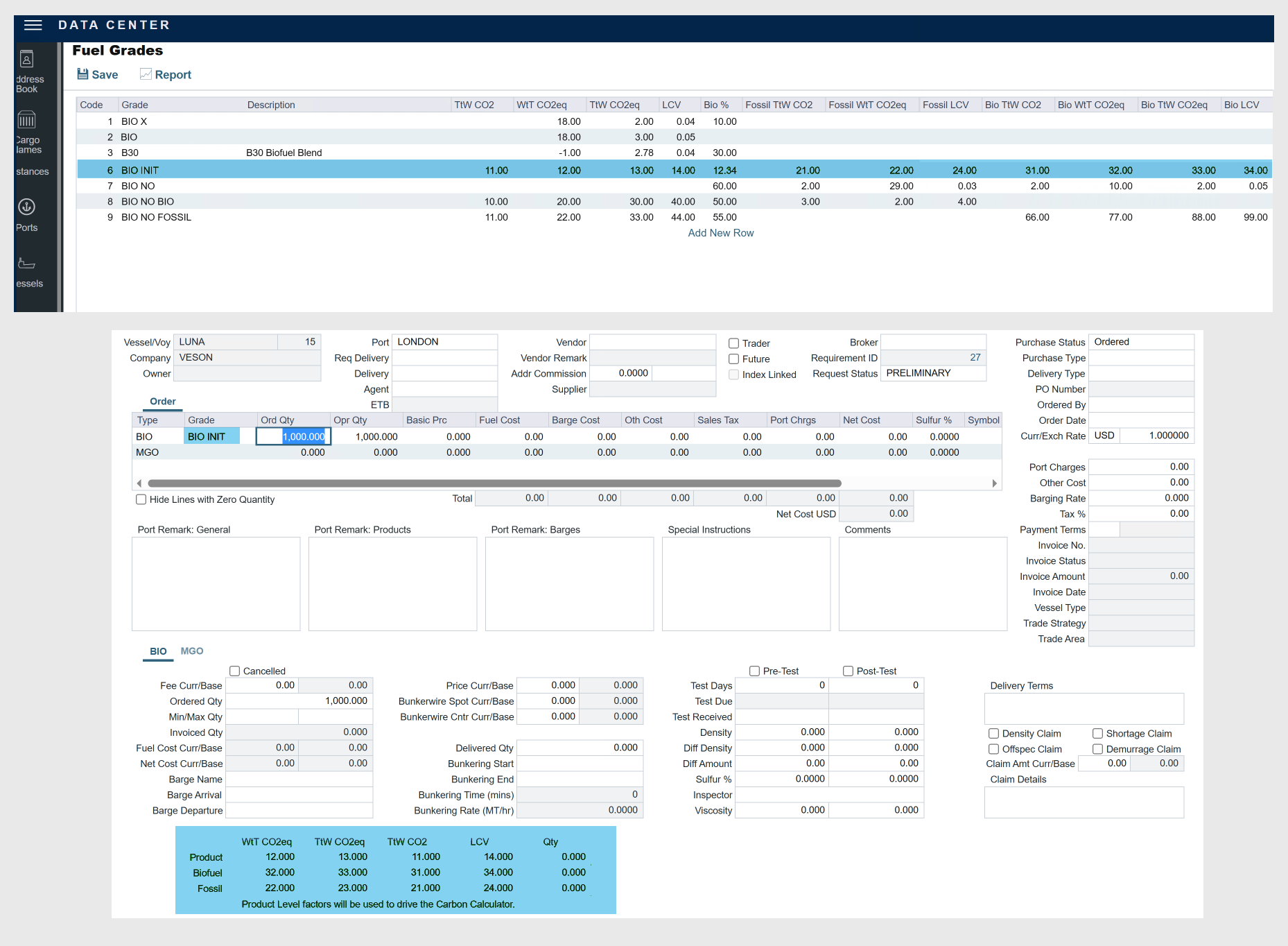
Task: Check the Cancelled checkbox
Action: pos(235,671)
